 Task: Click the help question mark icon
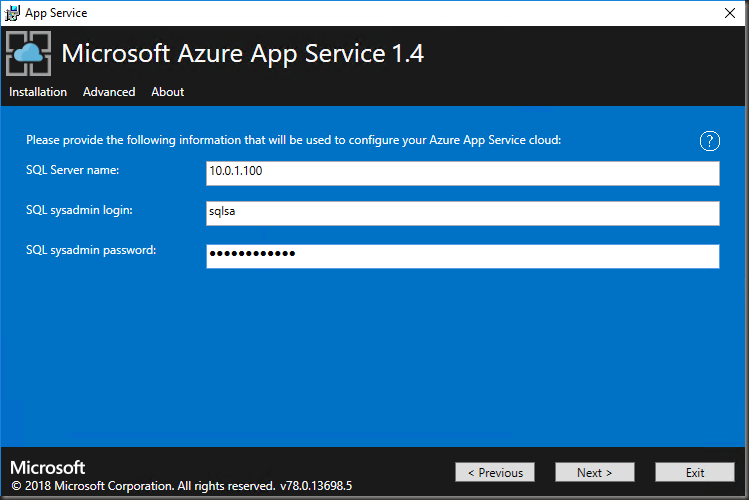coord(709,141)
